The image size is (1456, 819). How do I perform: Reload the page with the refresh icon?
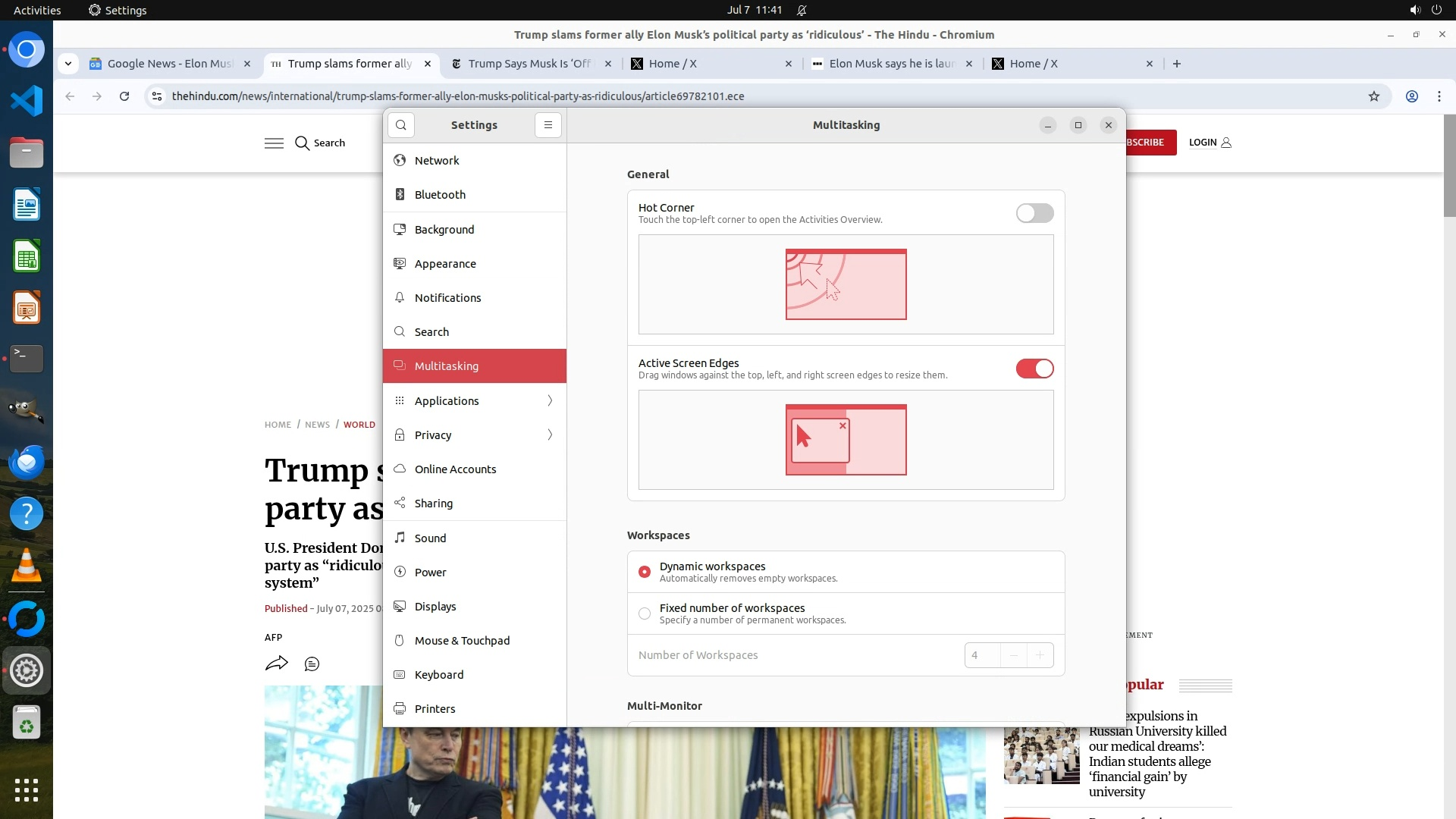(x=124, y=96)
